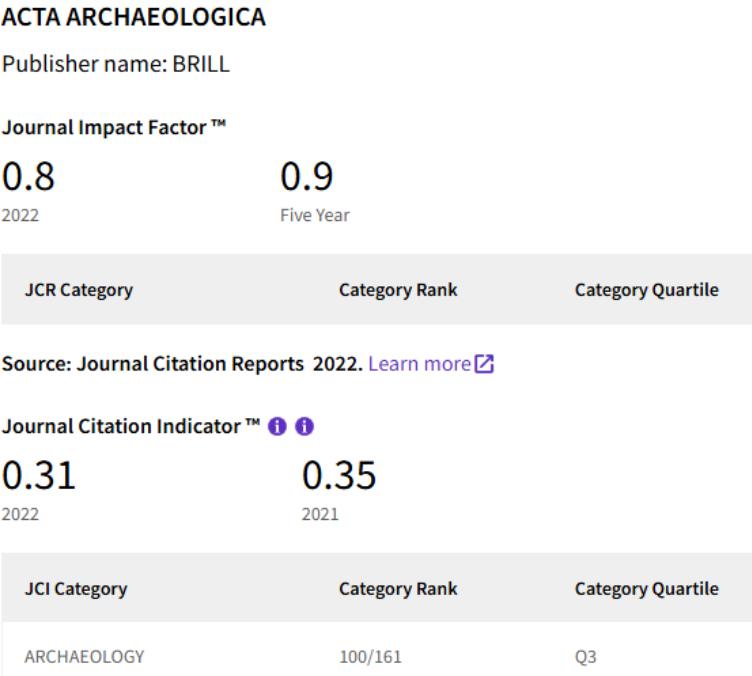Viewport: 752px width, 676px height.
Task: Click the Source: Journal Citation Reports 2022 text
Action: (182, 364)
